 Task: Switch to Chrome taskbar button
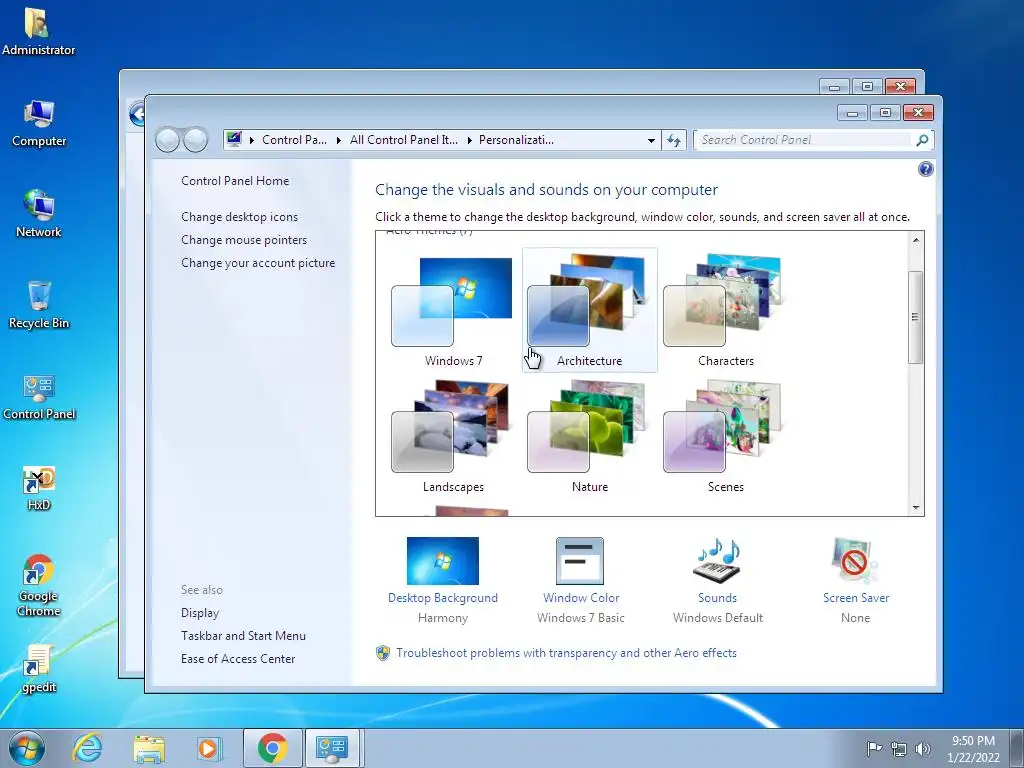pyautogui.click(x=272, y=748)
